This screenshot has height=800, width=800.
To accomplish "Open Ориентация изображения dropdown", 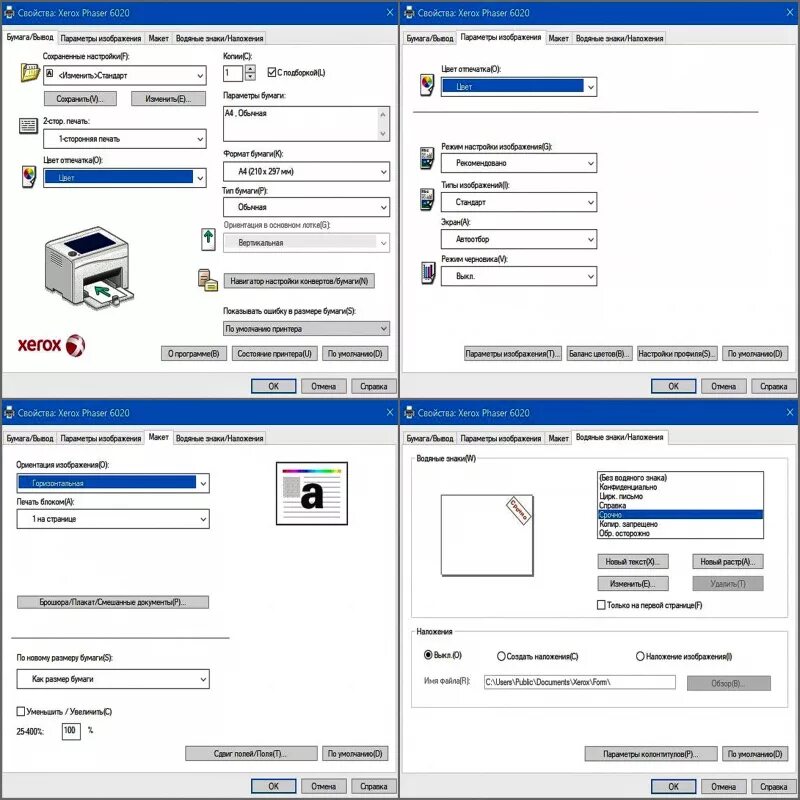I will pos(113,483).
